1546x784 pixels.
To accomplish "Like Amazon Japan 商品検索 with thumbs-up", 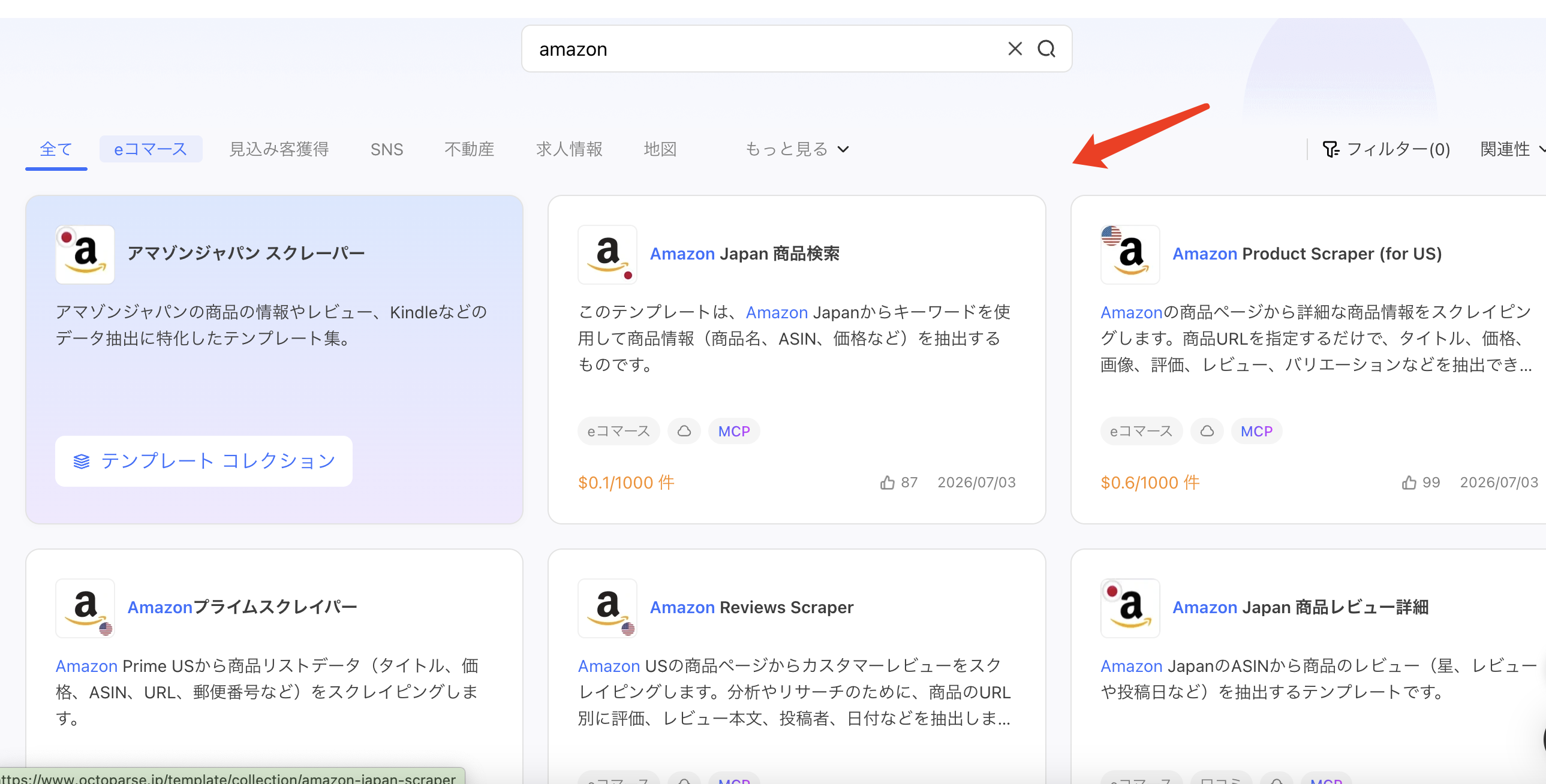I will click(887, 483).
